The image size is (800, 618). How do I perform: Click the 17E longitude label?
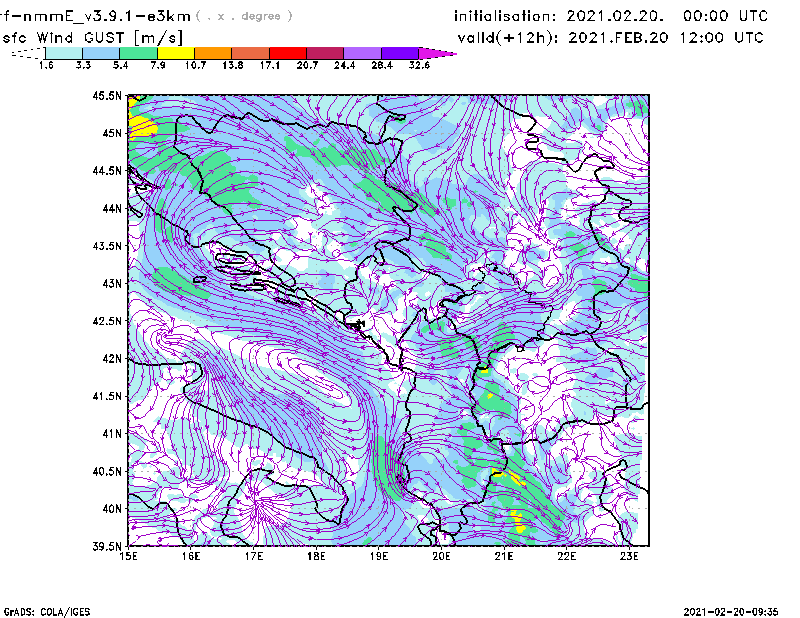click(x=254, y=556)
